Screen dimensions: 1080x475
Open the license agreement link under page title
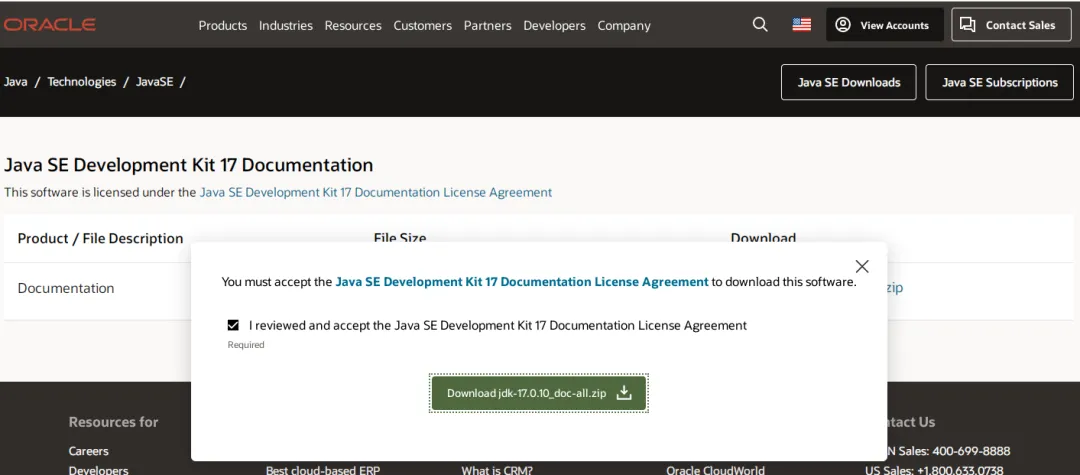375,193
